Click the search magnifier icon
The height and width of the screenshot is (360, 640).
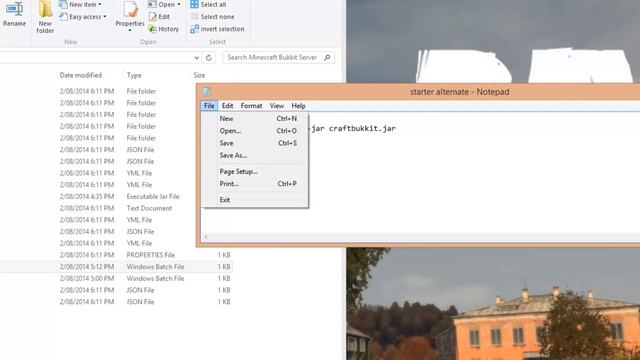[327, 58]
